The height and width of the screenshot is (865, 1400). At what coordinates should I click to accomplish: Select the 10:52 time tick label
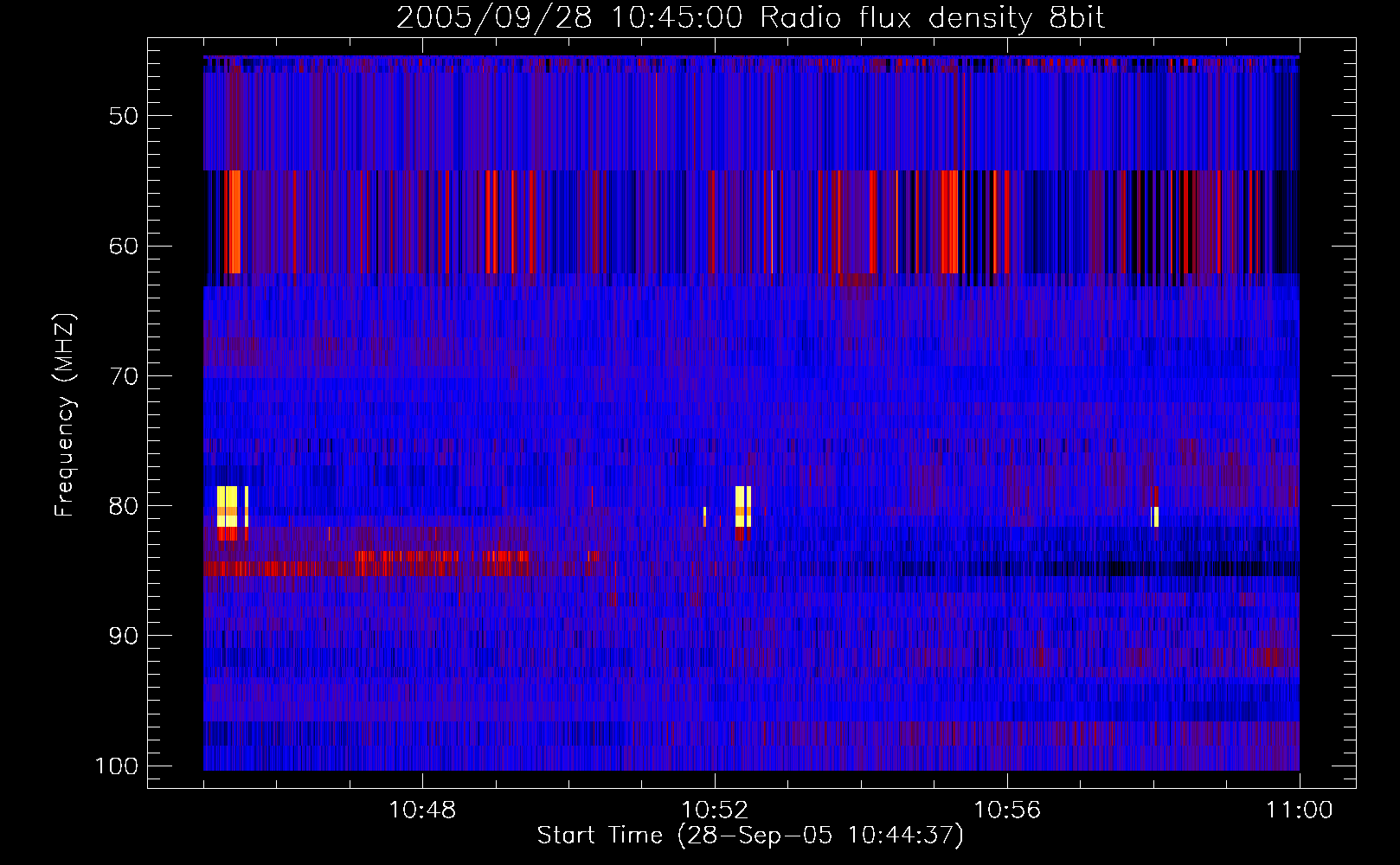[715, 811]
